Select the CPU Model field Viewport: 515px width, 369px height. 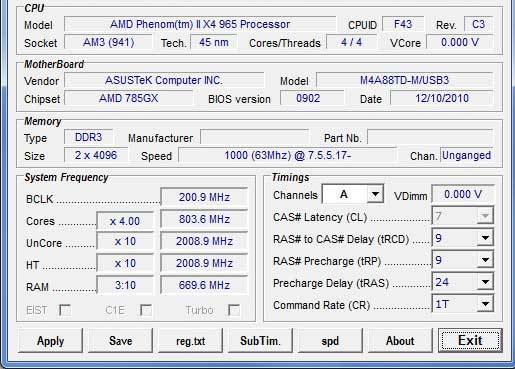coord(200,24)
